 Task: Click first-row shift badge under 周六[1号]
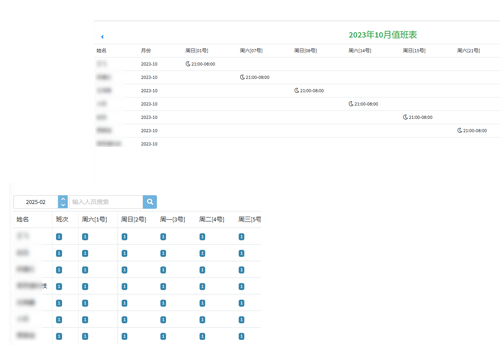pos(85,237)
